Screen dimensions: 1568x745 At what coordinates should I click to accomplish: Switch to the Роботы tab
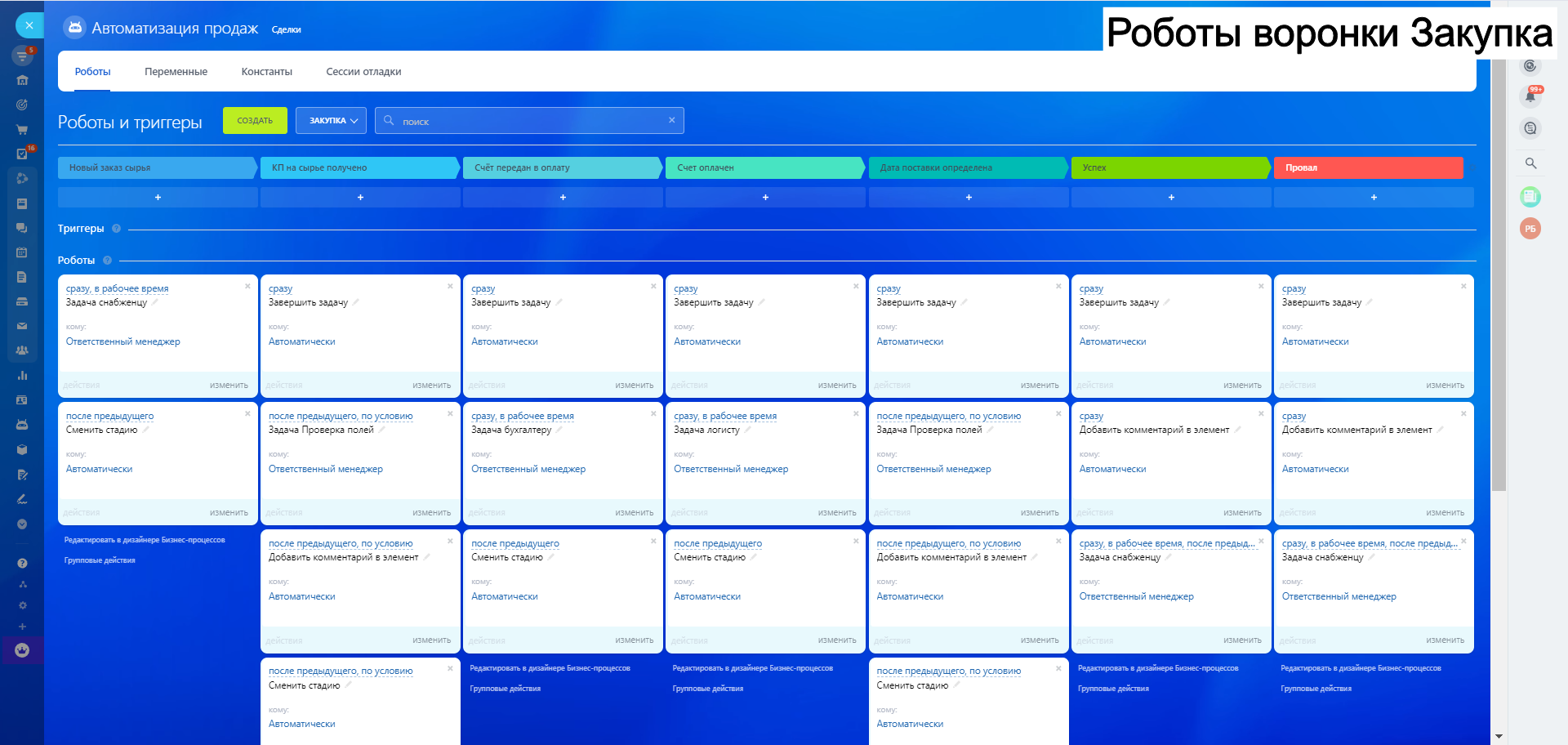point(92,72)
